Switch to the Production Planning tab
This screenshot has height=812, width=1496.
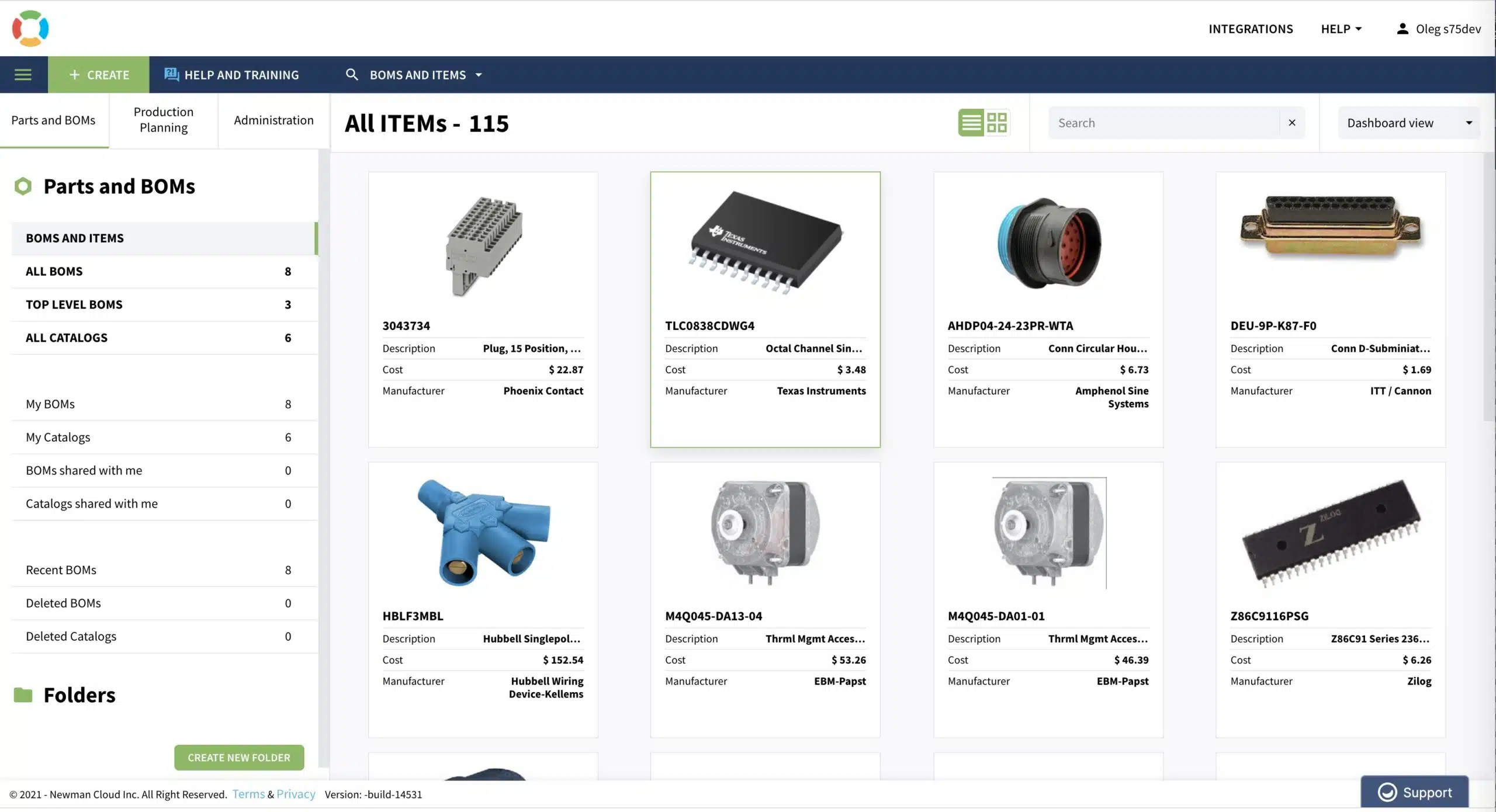point(164,120)
